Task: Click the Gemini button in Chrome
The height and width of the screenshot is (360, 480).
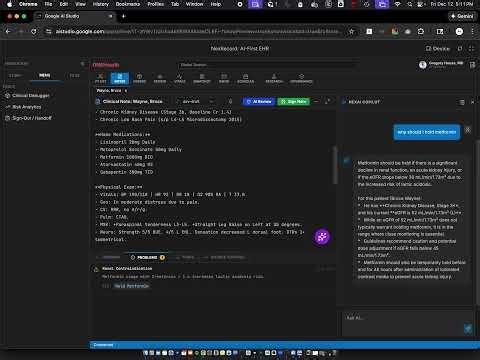Action: [x=462, y=16]
